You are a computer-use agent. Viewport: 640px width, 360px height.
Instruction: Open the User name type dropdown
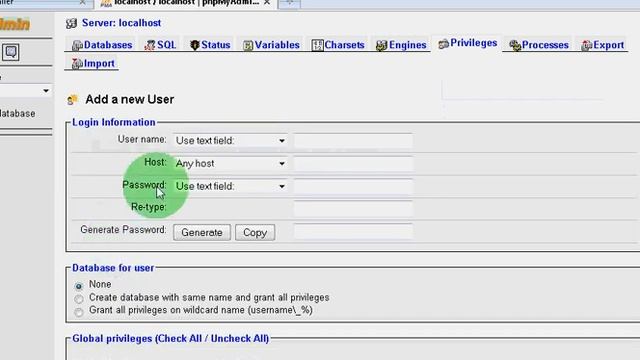231,141
